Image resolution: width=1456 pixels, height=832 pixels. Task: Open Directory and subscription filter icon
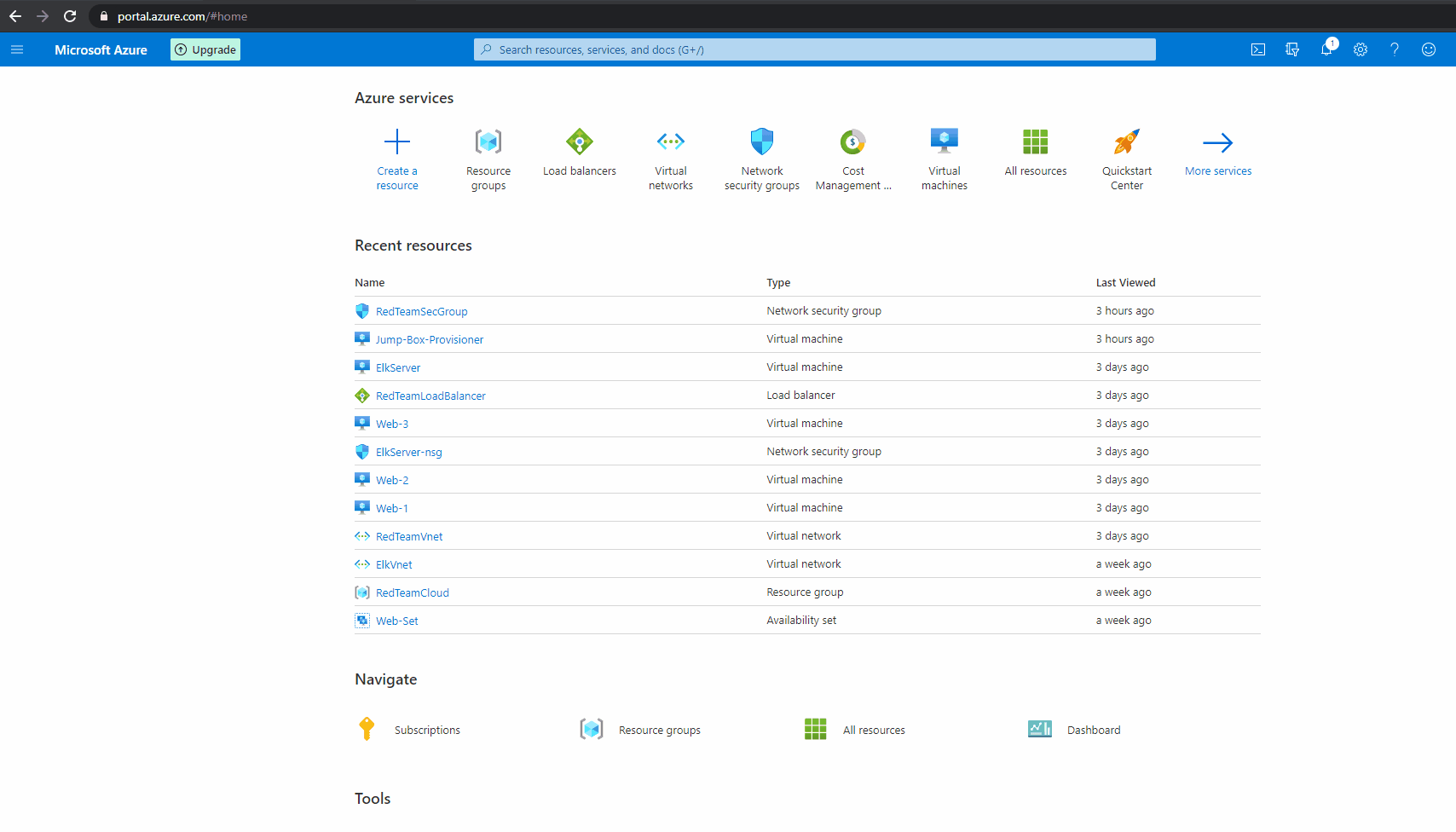tap(1292, 49)
